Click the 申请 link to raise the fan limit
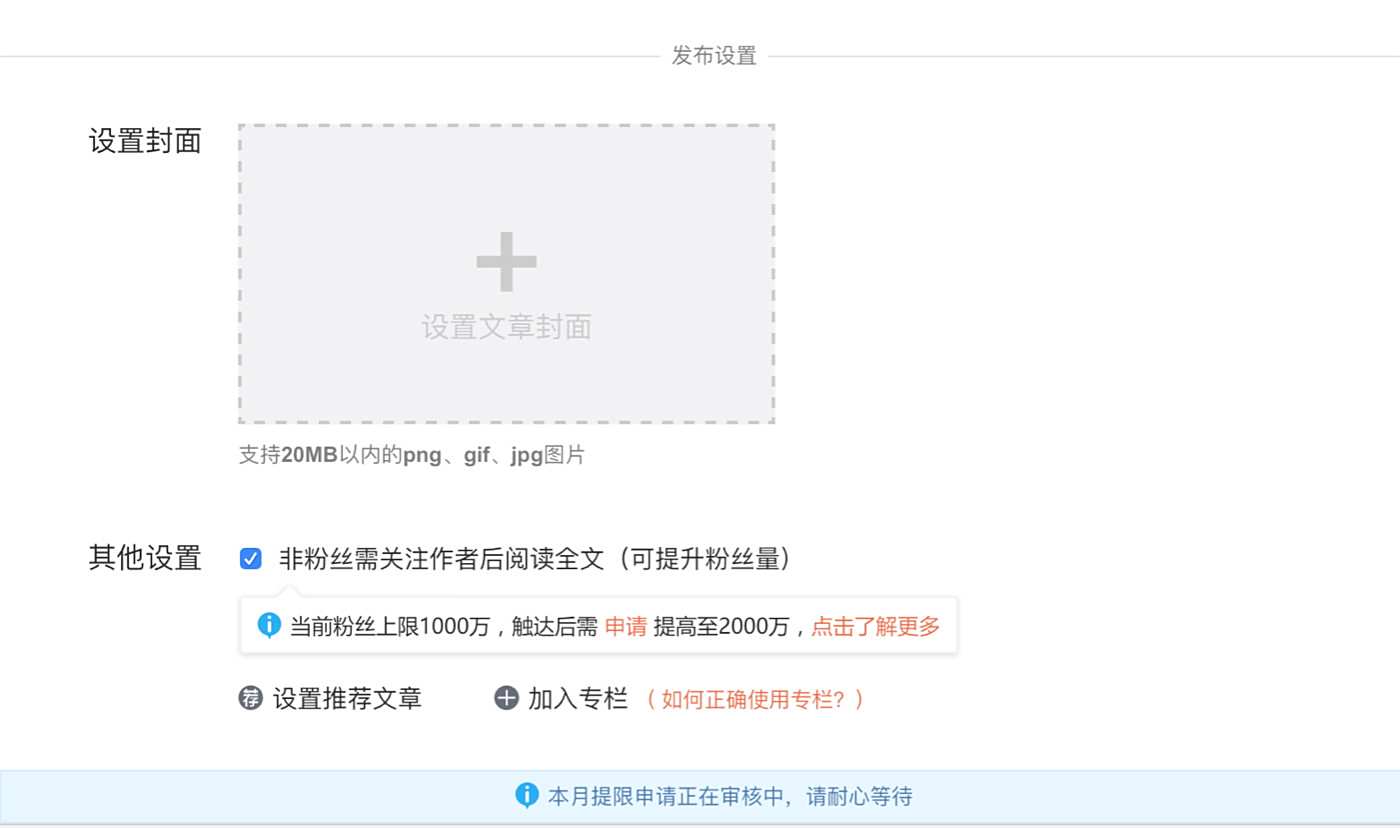The image size is (1400, 828). pos(625,627)
